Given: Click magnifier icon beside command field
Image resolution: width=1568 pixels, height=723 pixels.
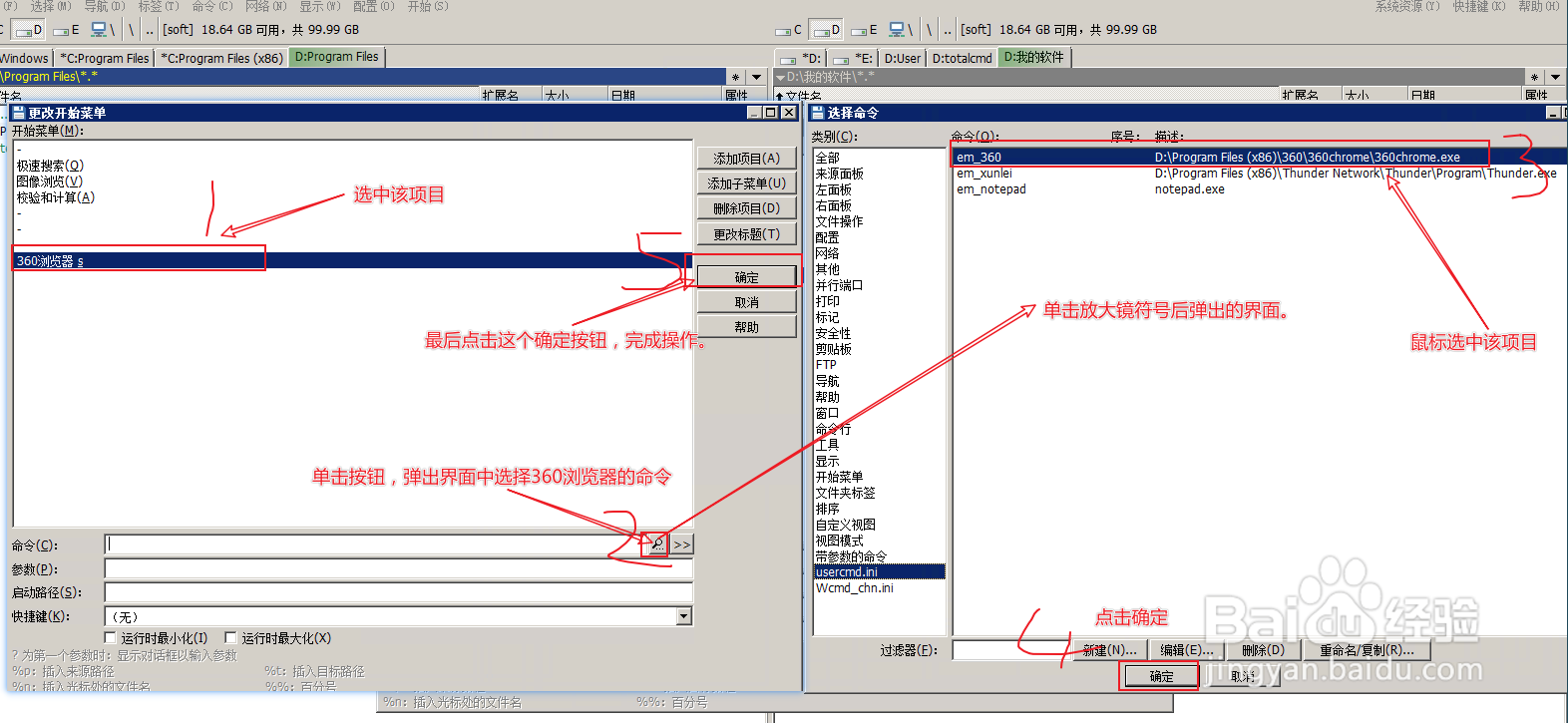Looking at the screenshot, I should (x=657, y=544).
